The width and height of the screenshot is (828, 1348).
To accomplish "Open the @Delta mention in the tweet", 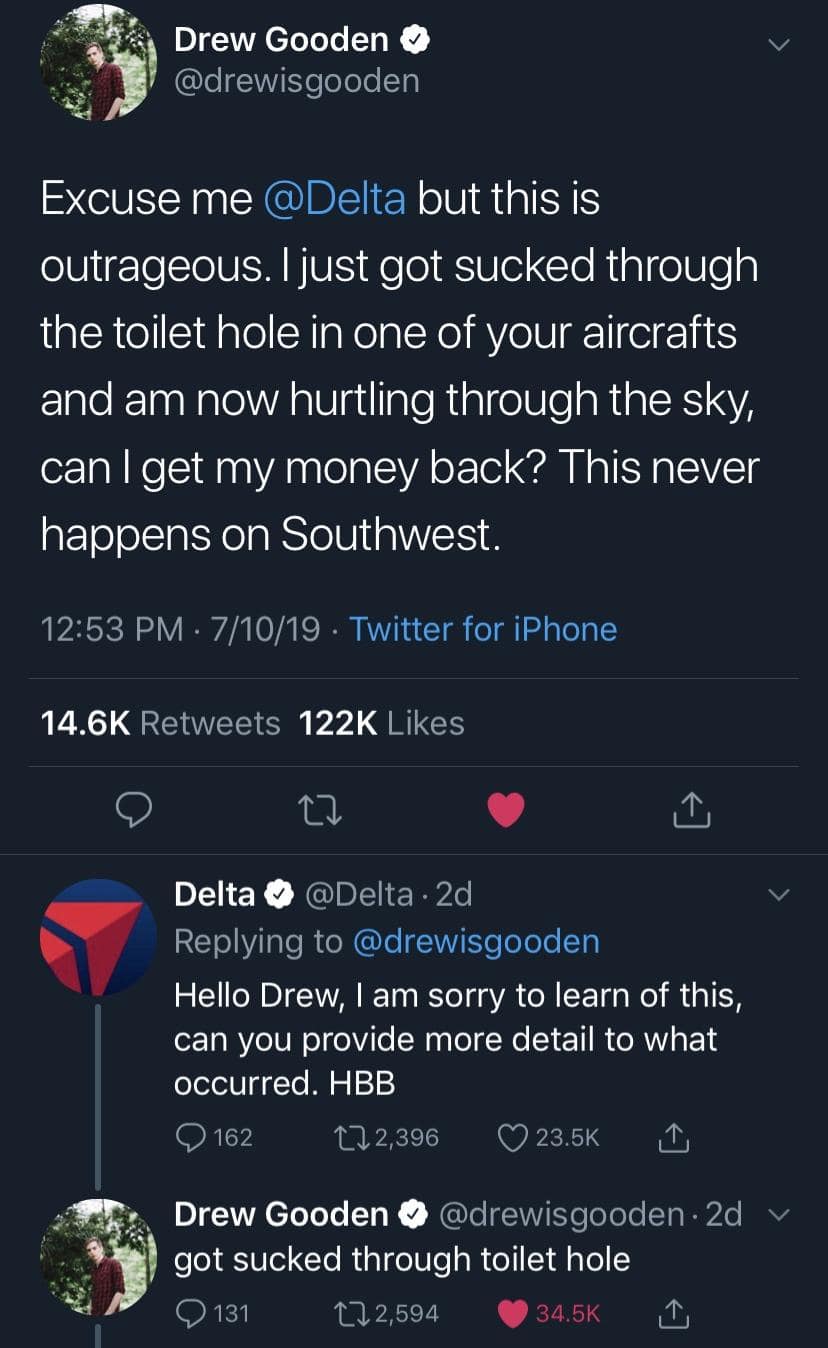I will click(x=334, y=198).
